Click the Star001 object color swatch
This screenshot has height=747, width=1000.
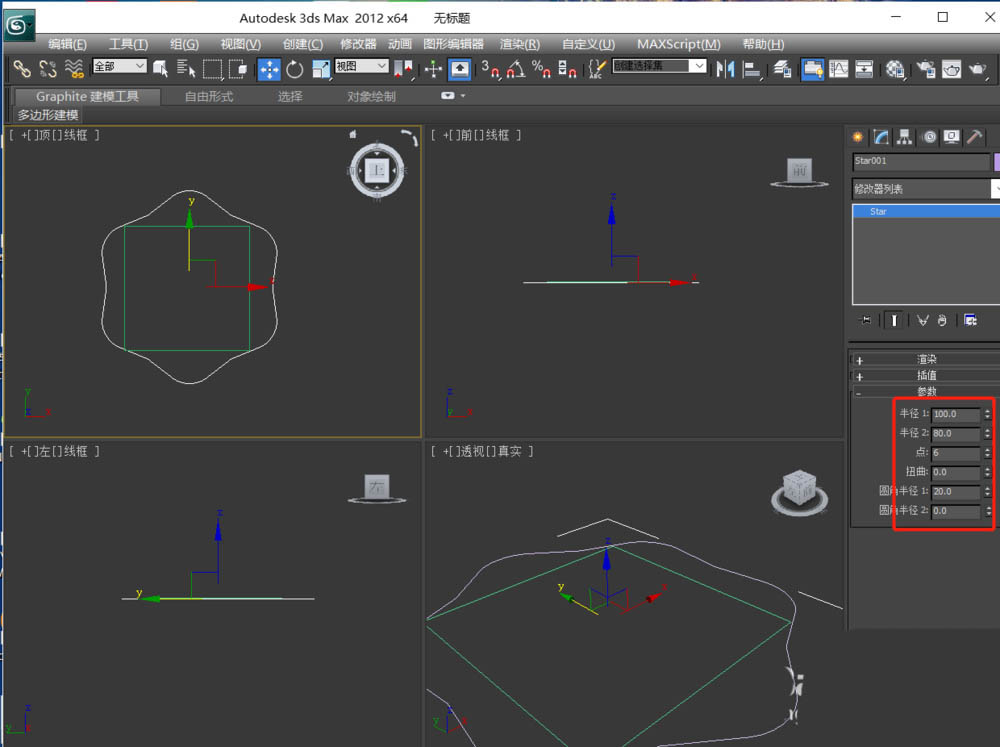tap(996, 161)
